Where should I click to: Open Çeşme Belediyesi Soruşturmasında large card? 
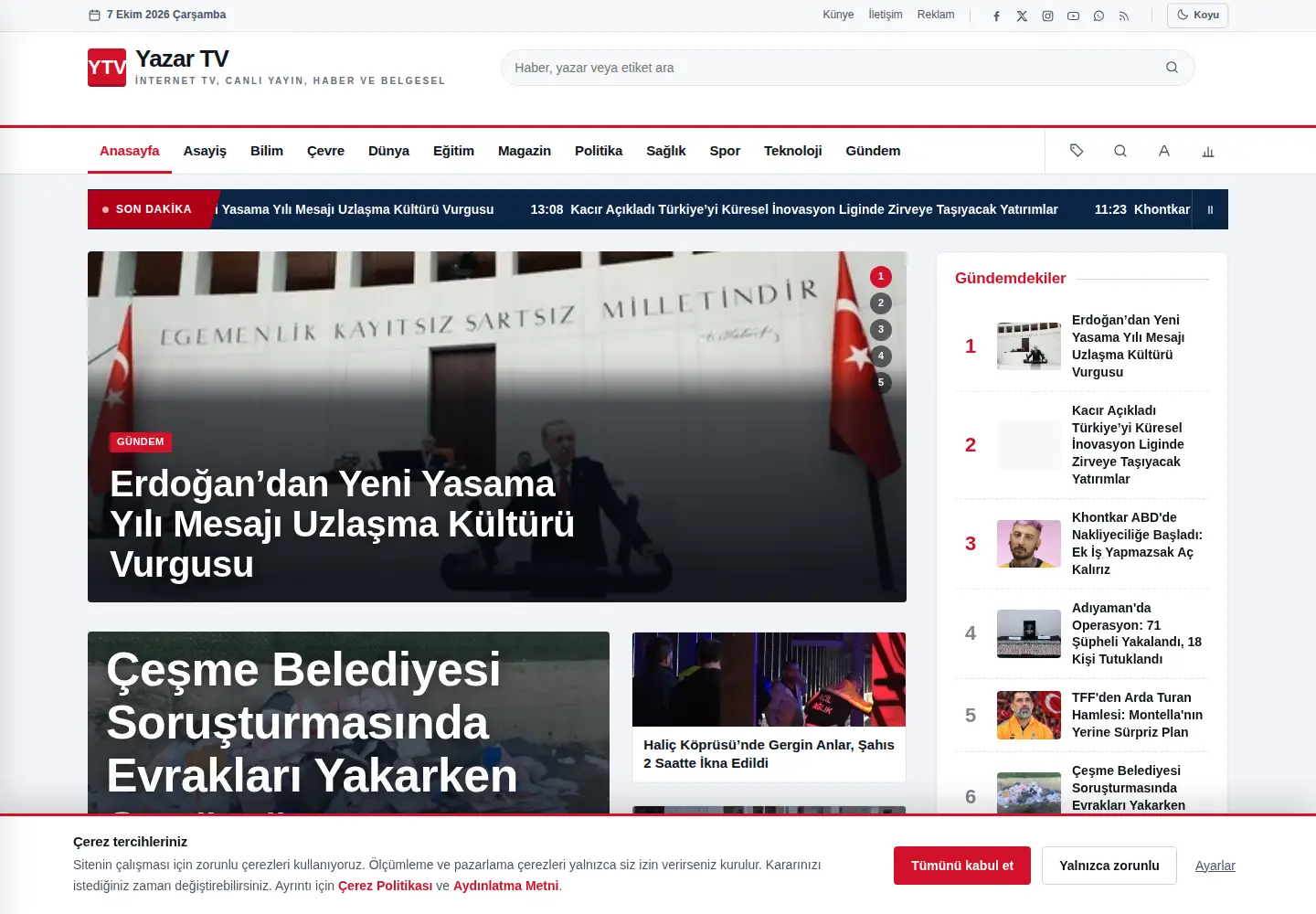click(x=348, y=722)
